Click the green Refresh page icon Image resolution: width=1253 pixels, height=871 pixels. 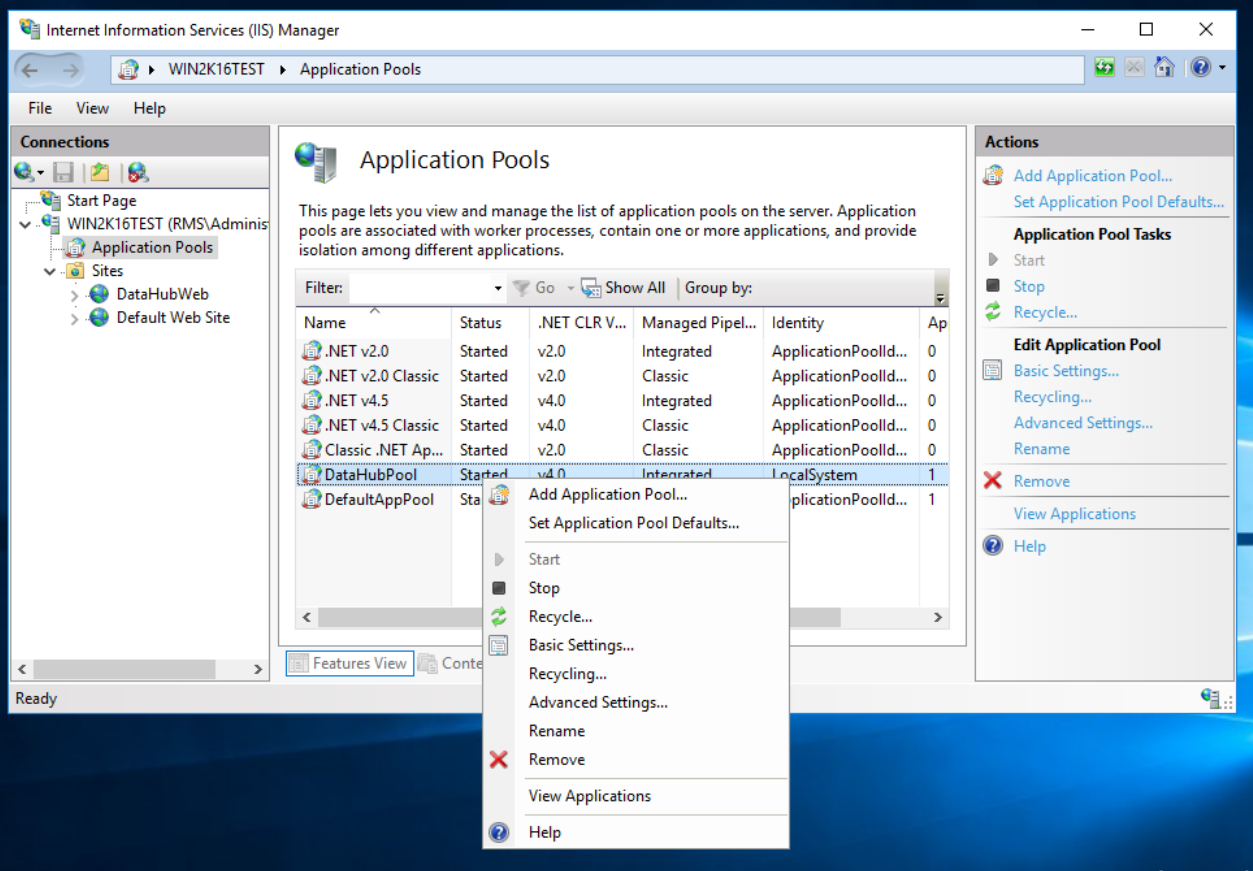click(1104, 68)
